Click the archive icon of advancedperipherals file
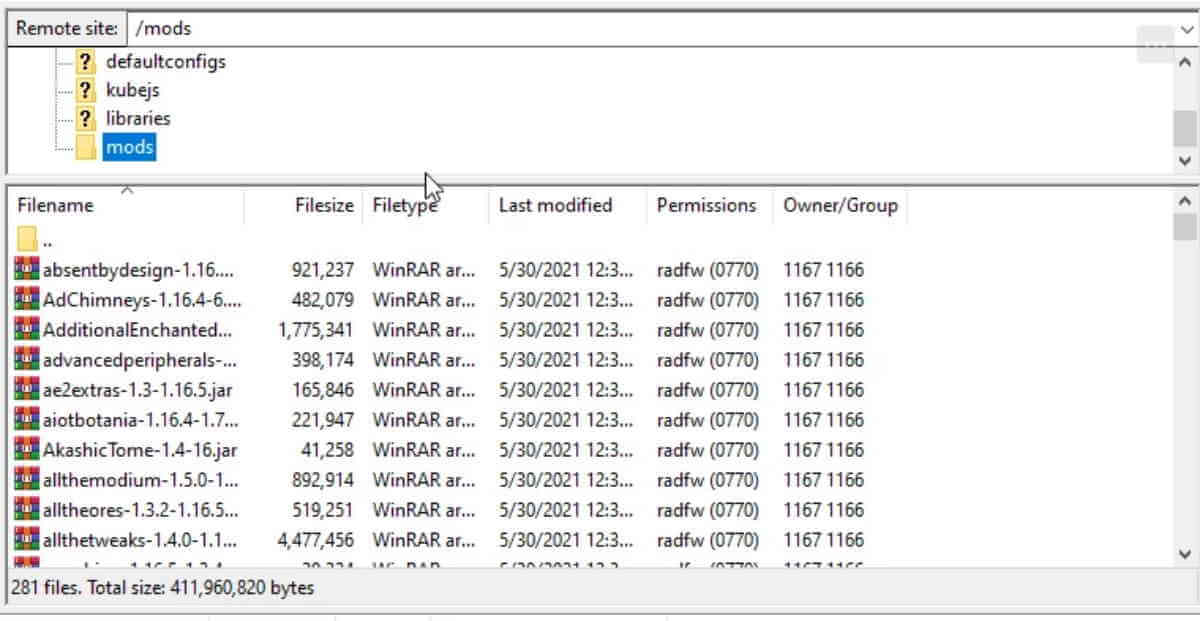 [x=27, y=359]
